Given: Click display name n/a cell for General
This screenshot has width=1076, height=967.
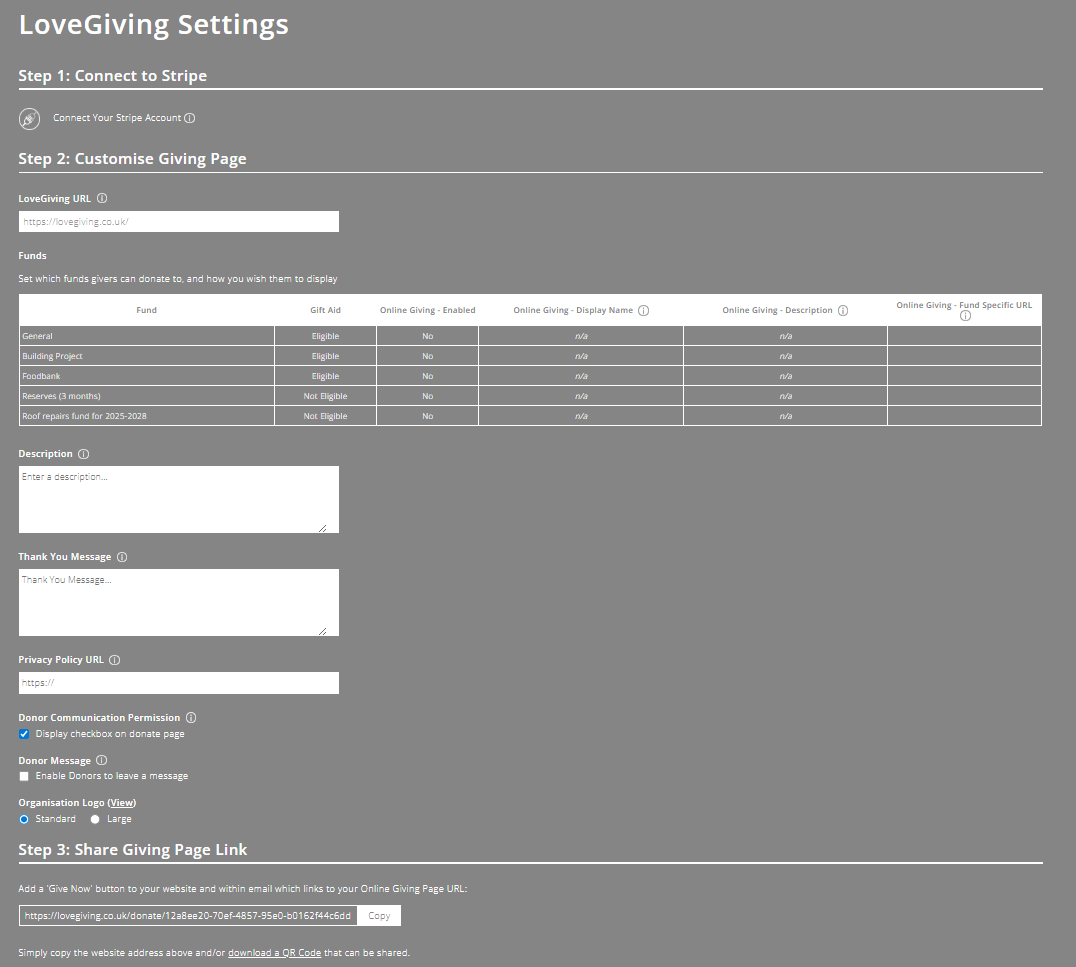Looking at the screenshot, I should (581, 336).
